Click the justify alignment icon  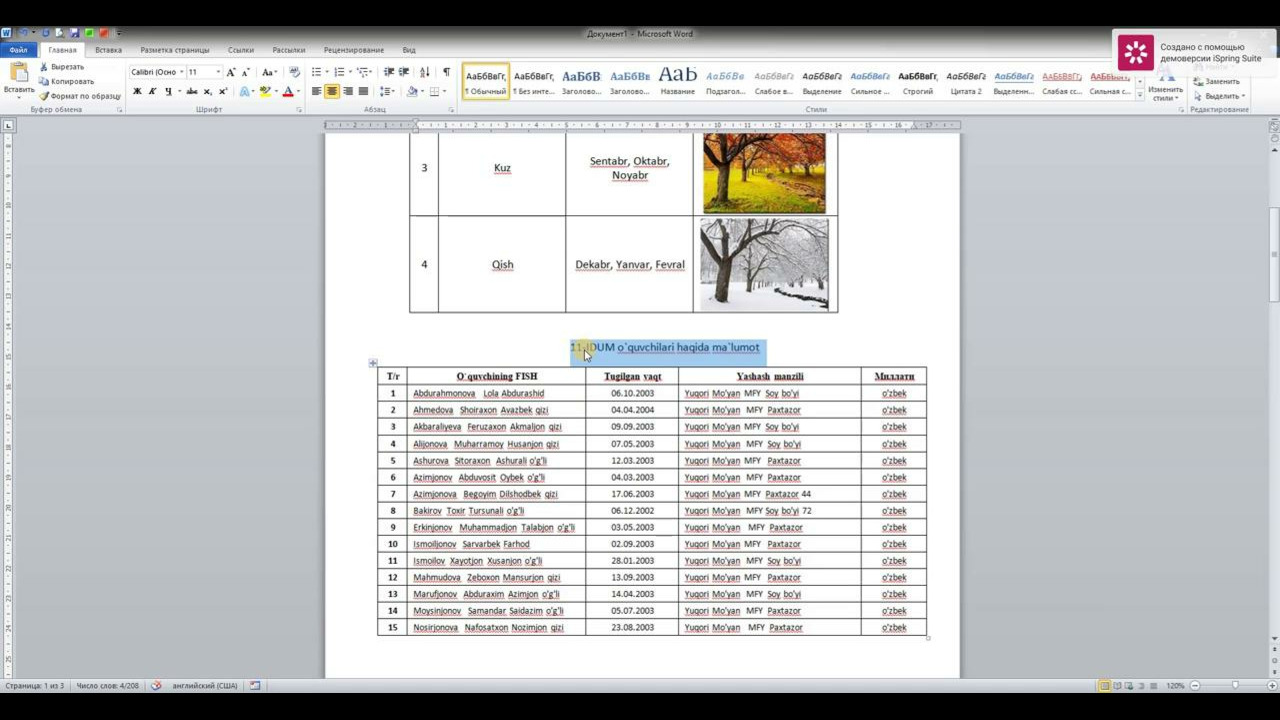(364, 91)
